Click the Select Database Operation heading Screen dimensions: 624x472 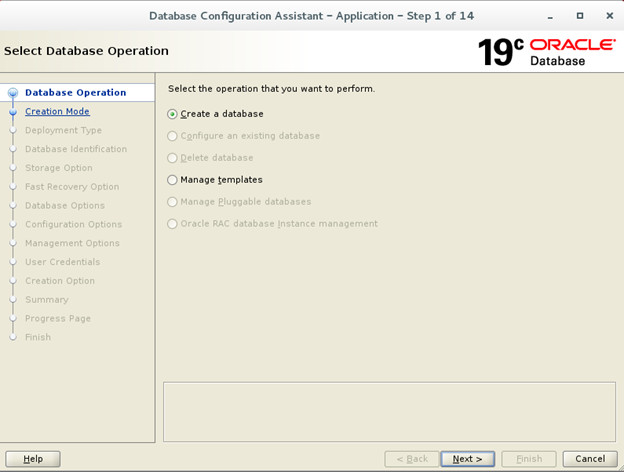[86, 51]
